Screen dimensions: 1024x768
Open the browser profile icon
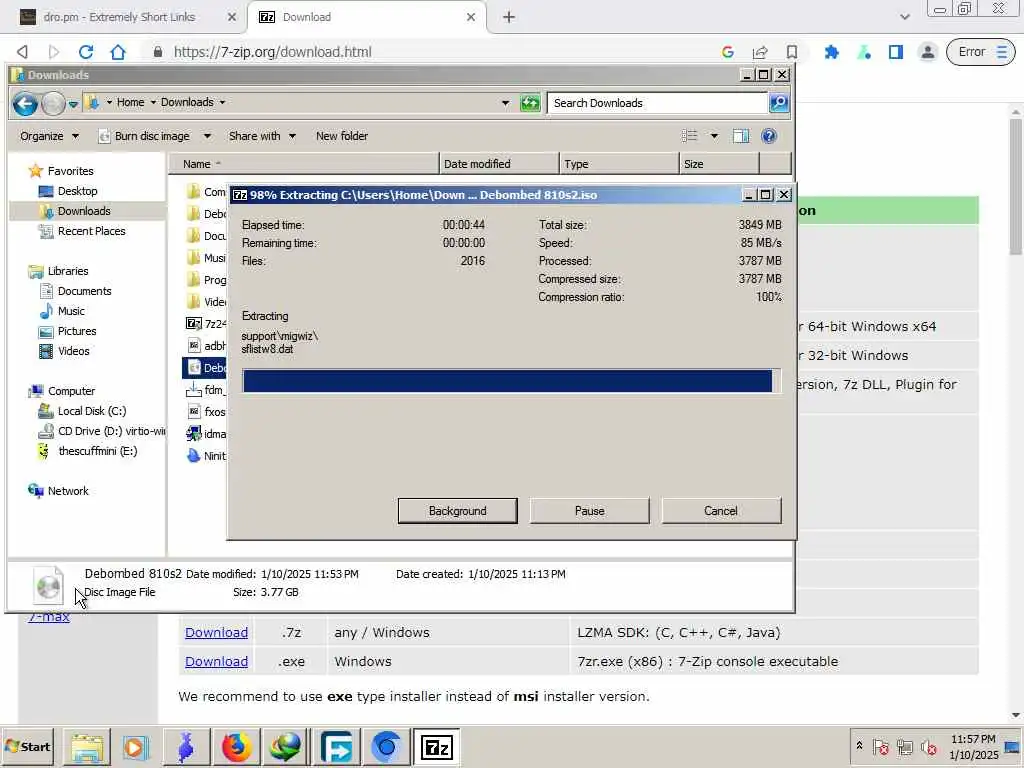pos(927,52)
